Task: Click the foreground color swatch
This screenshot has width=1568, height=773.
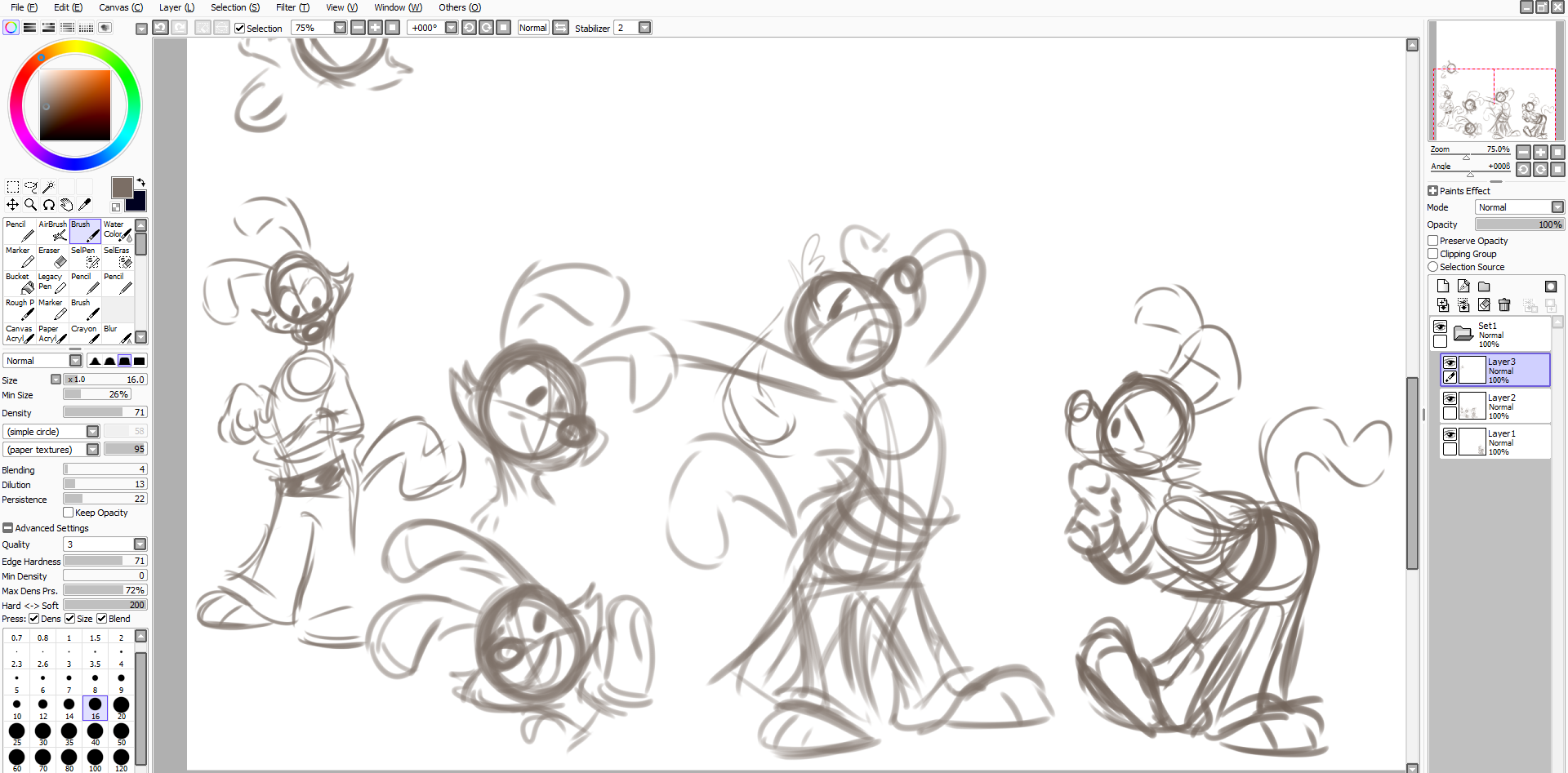Action: (122, 187)
